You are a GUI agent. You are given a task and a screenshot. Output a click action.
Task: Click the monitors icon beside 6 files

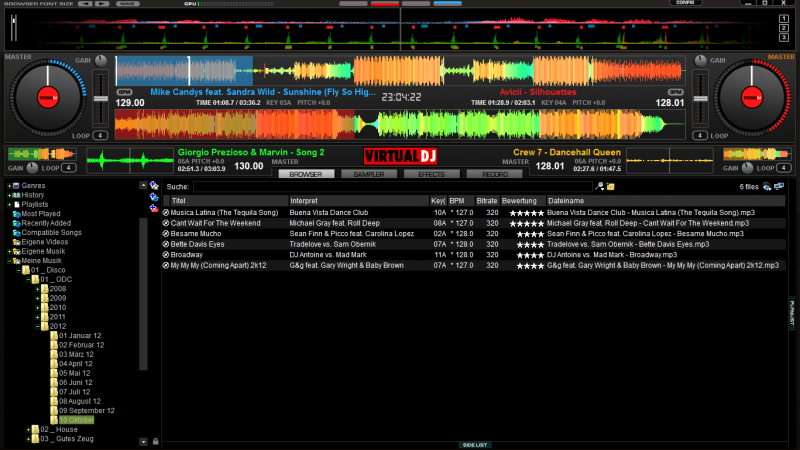tap(779, 187)
